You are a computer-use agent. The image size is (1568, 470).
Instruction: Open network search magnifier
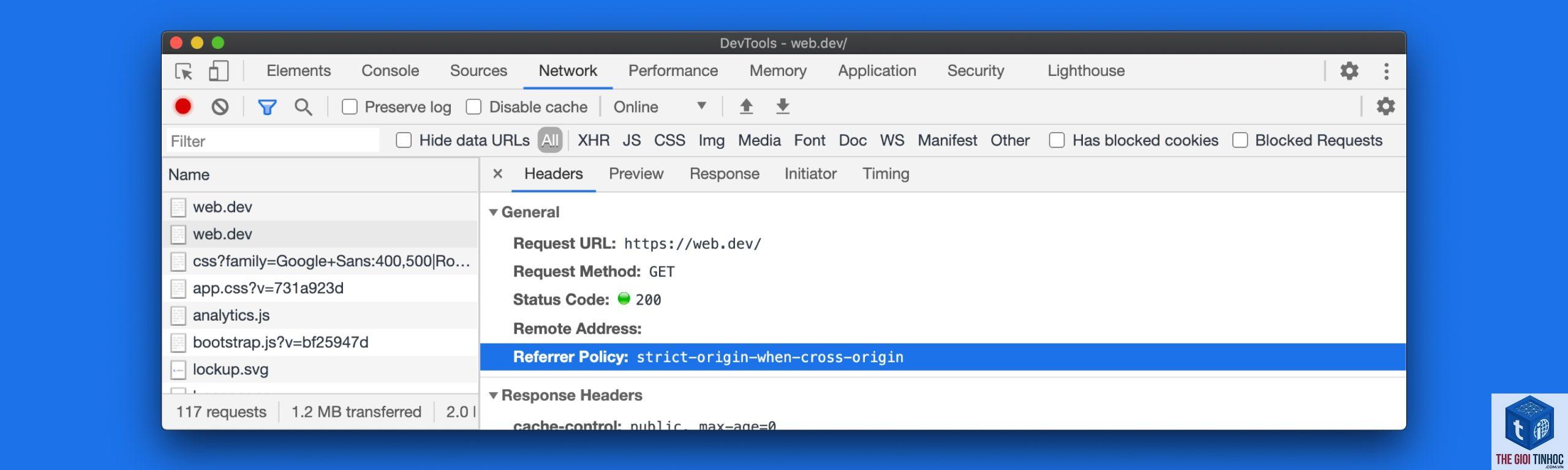[x=303, y=107]
